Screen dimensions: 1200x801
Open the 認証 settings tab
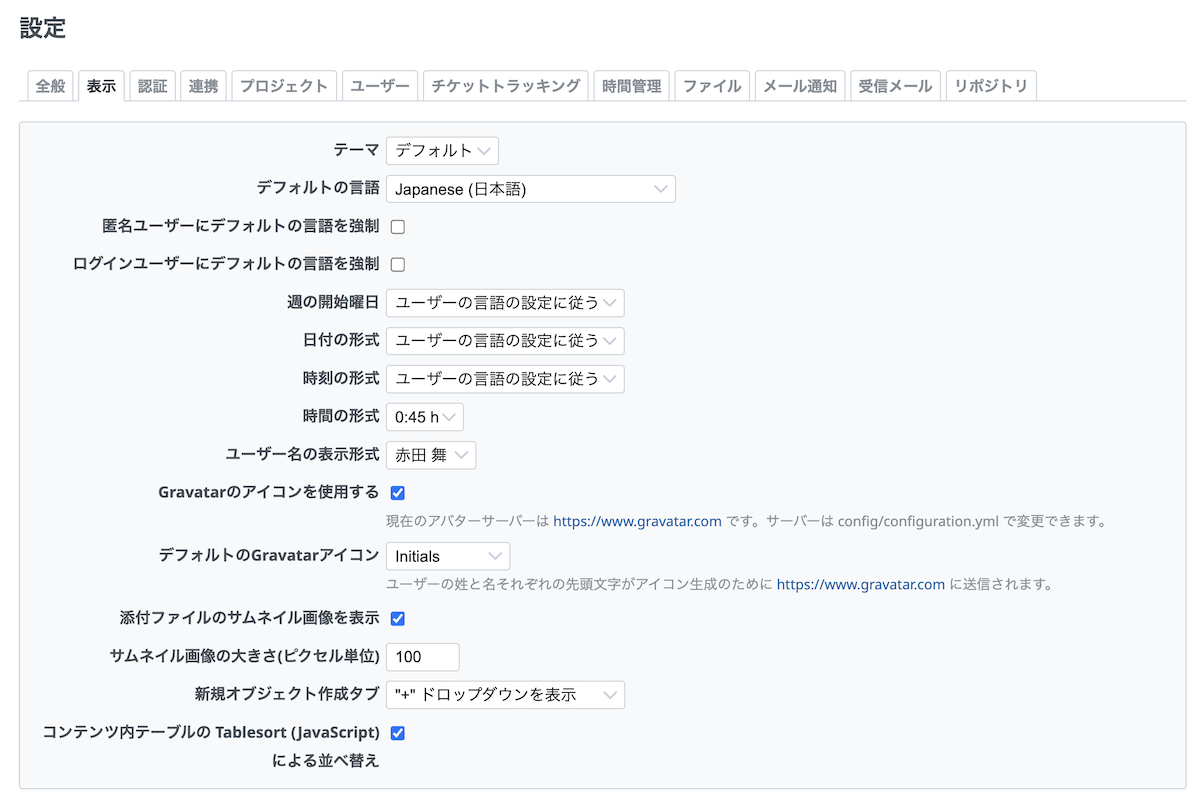152,86
